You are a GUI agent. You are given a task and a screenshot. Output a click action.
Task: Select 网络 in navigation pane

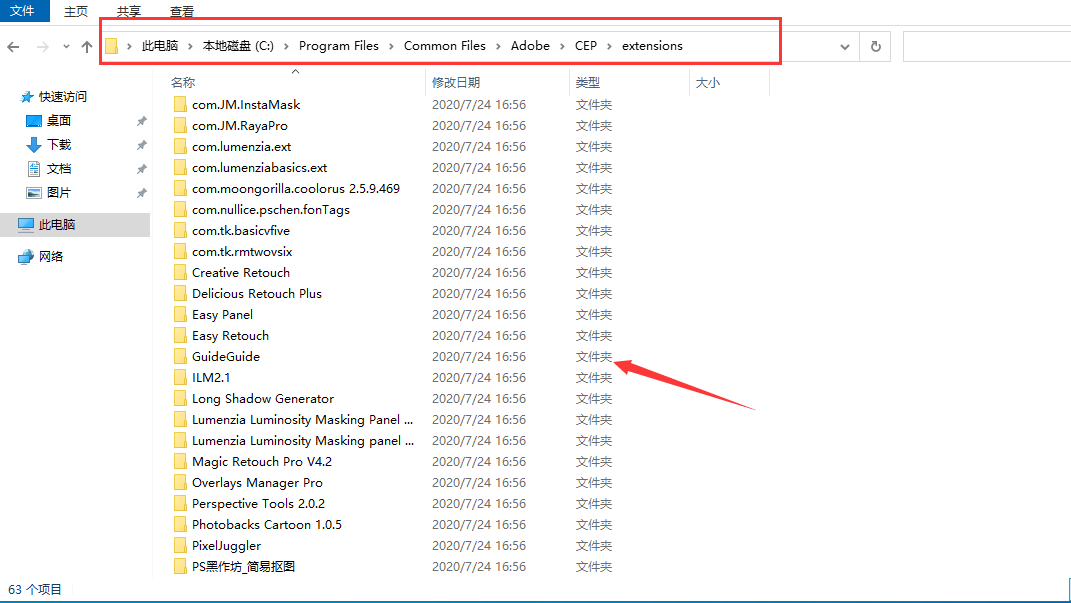click(51, 257)
